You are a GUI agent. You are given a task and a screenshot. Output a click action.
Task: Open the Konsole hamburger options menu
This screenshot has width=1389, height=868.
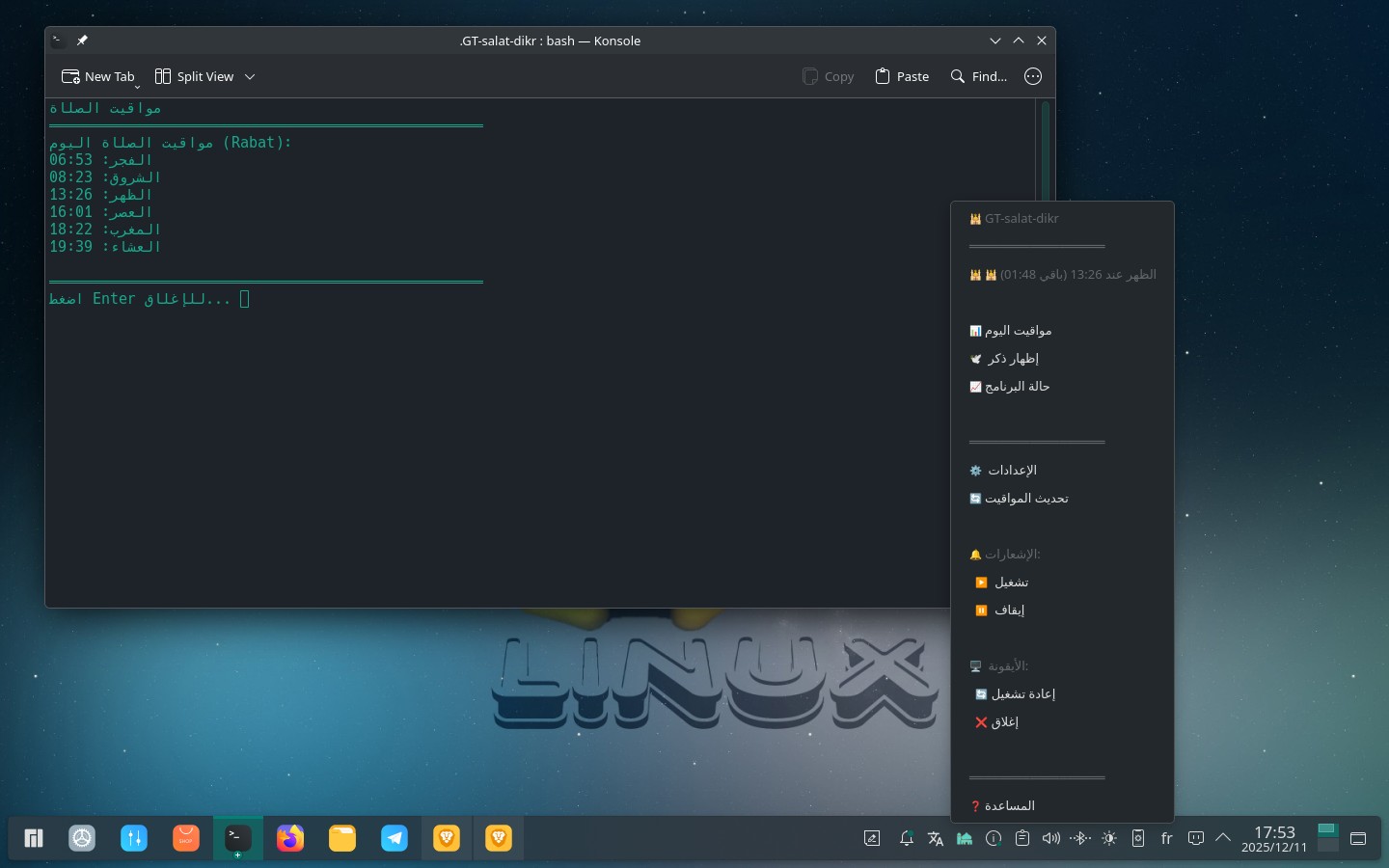1033,76
